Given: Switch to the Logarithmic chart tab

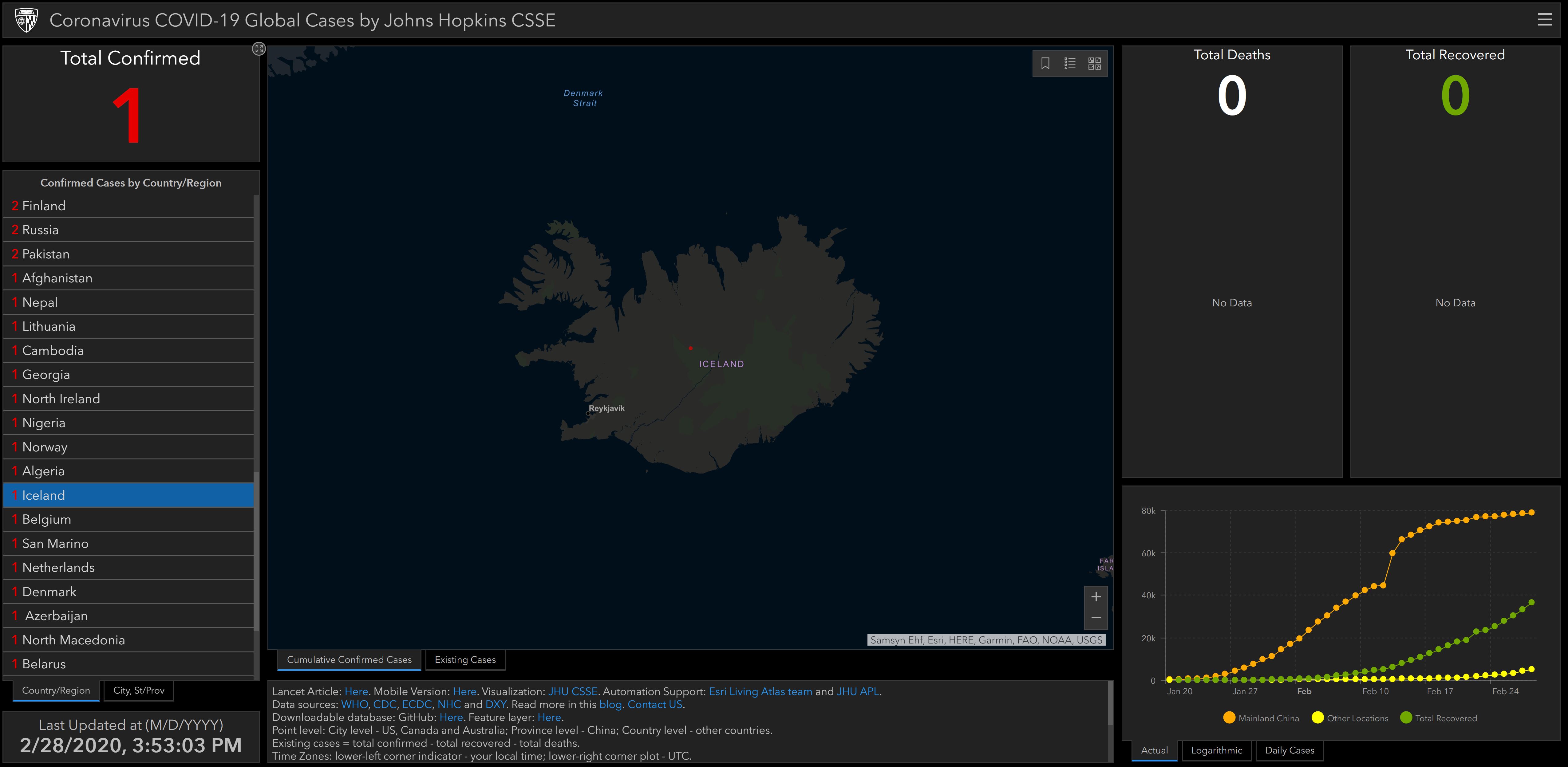Looking at the screenshot, I should tap(1216, 750).
